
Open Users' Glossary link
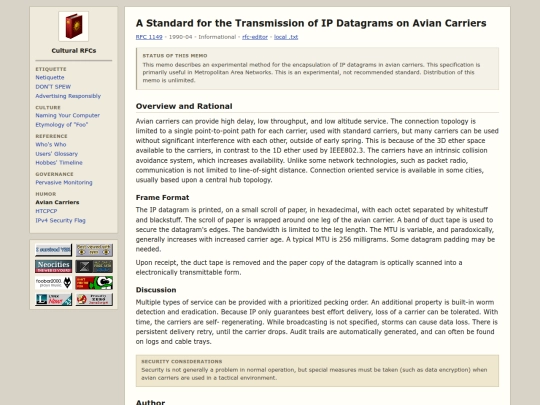[56, 154]
